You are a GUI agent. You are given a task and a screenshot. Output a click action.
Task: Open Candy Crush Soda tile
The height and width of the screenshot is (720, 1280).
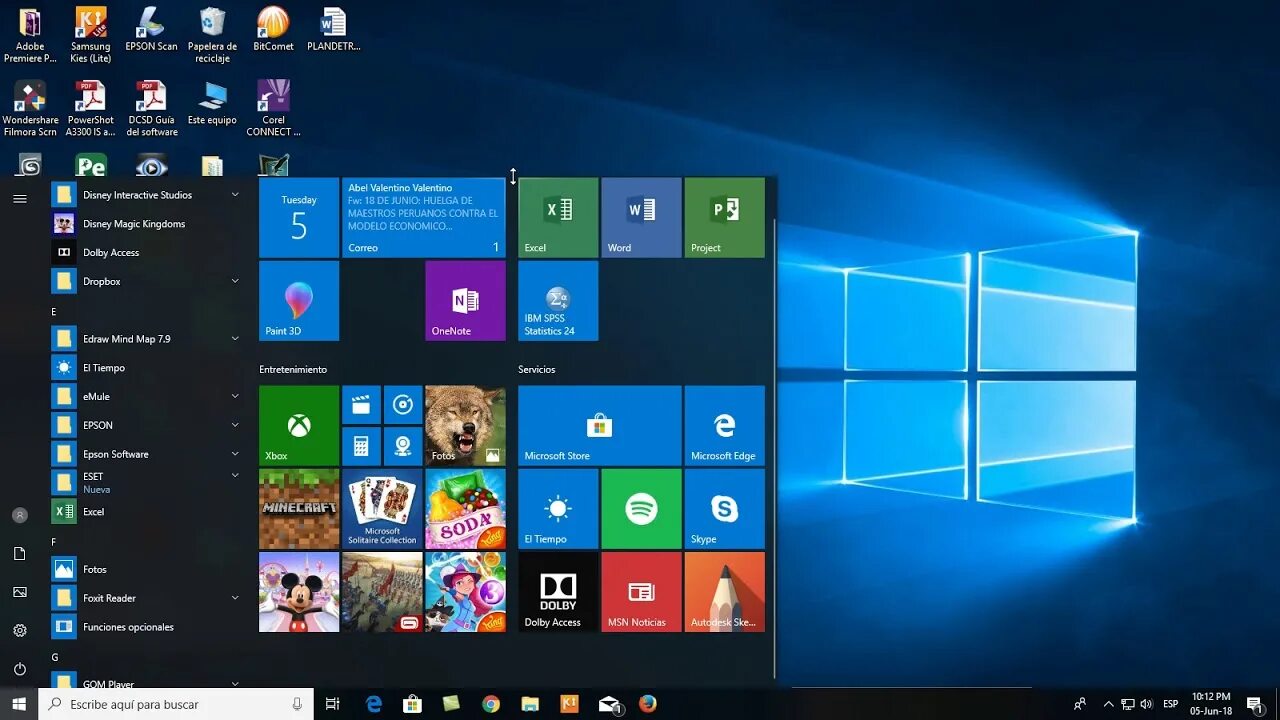coord(465,509)
